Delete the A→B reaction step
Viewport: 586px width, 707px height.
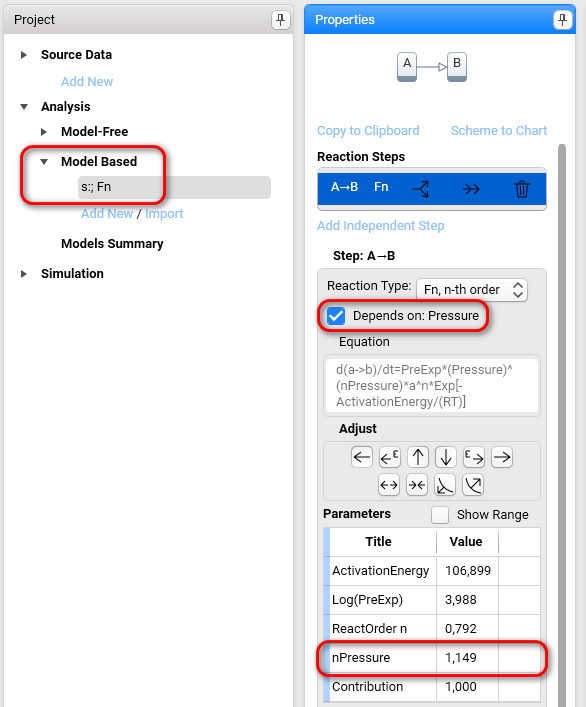pos(522,189)
